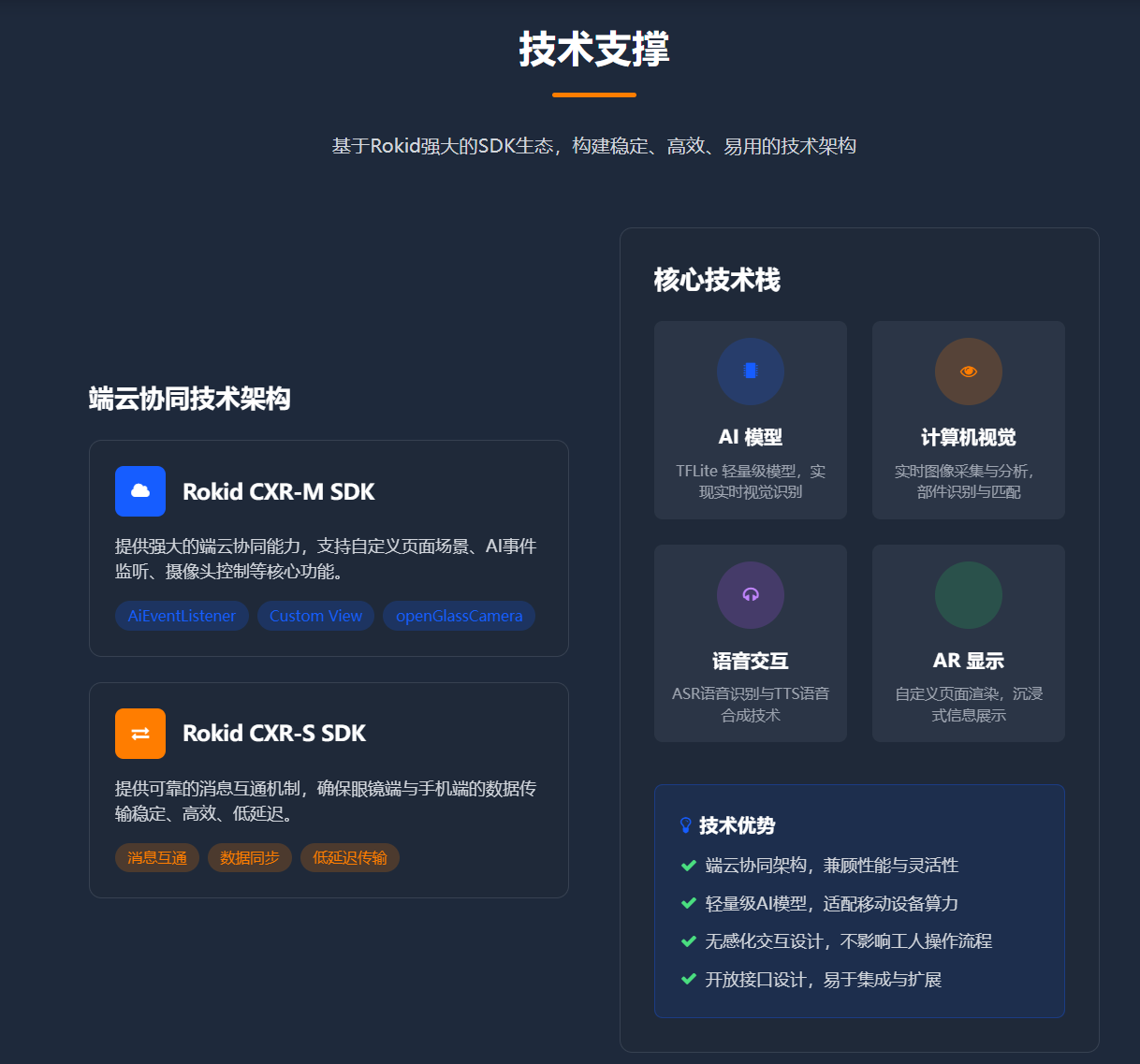
Task: Click the checkmark beside 轻量级AI模型
Action: [x=689, y=904]
